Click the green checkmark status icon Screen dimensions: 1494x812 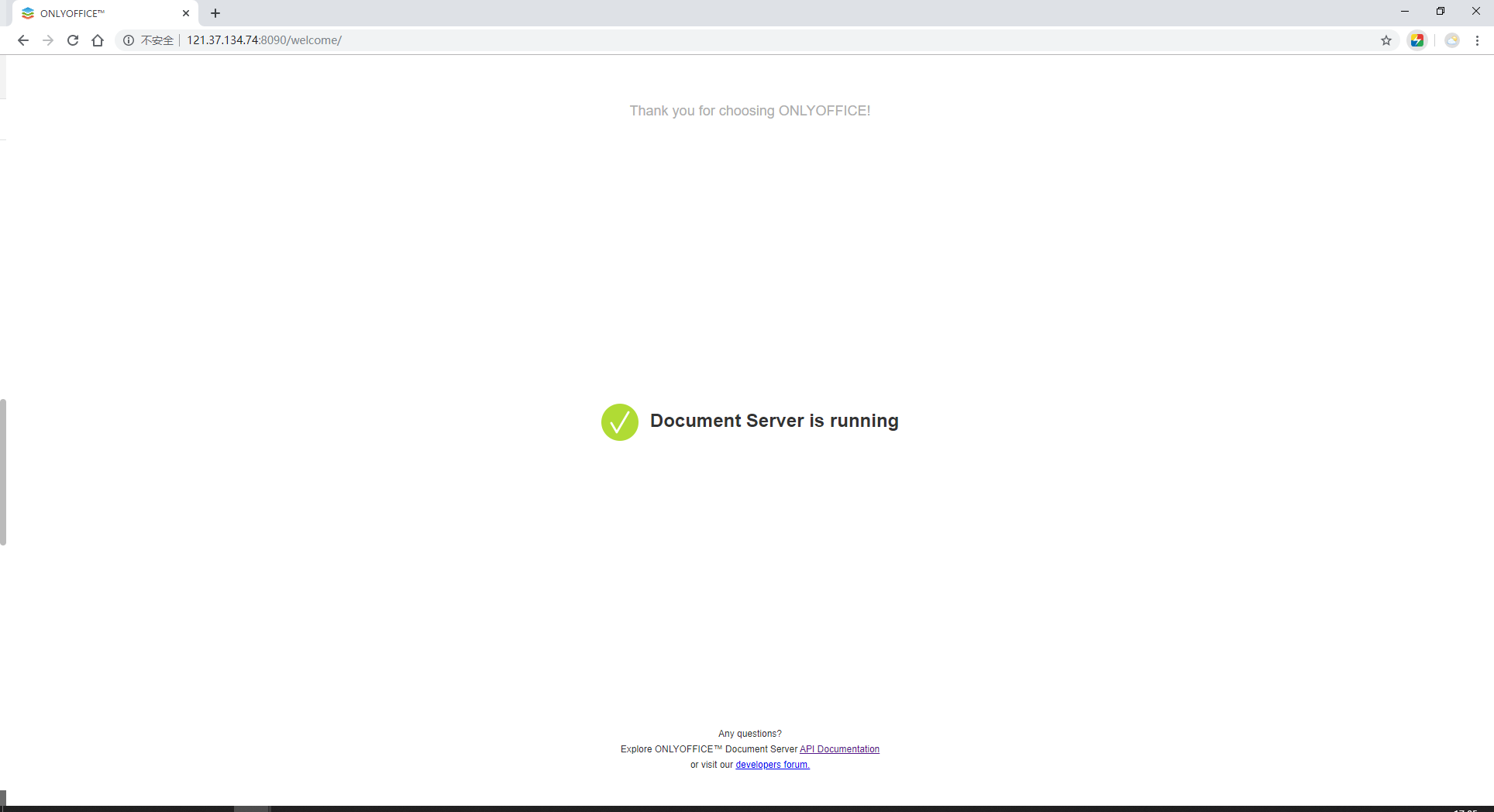point(620,422)
